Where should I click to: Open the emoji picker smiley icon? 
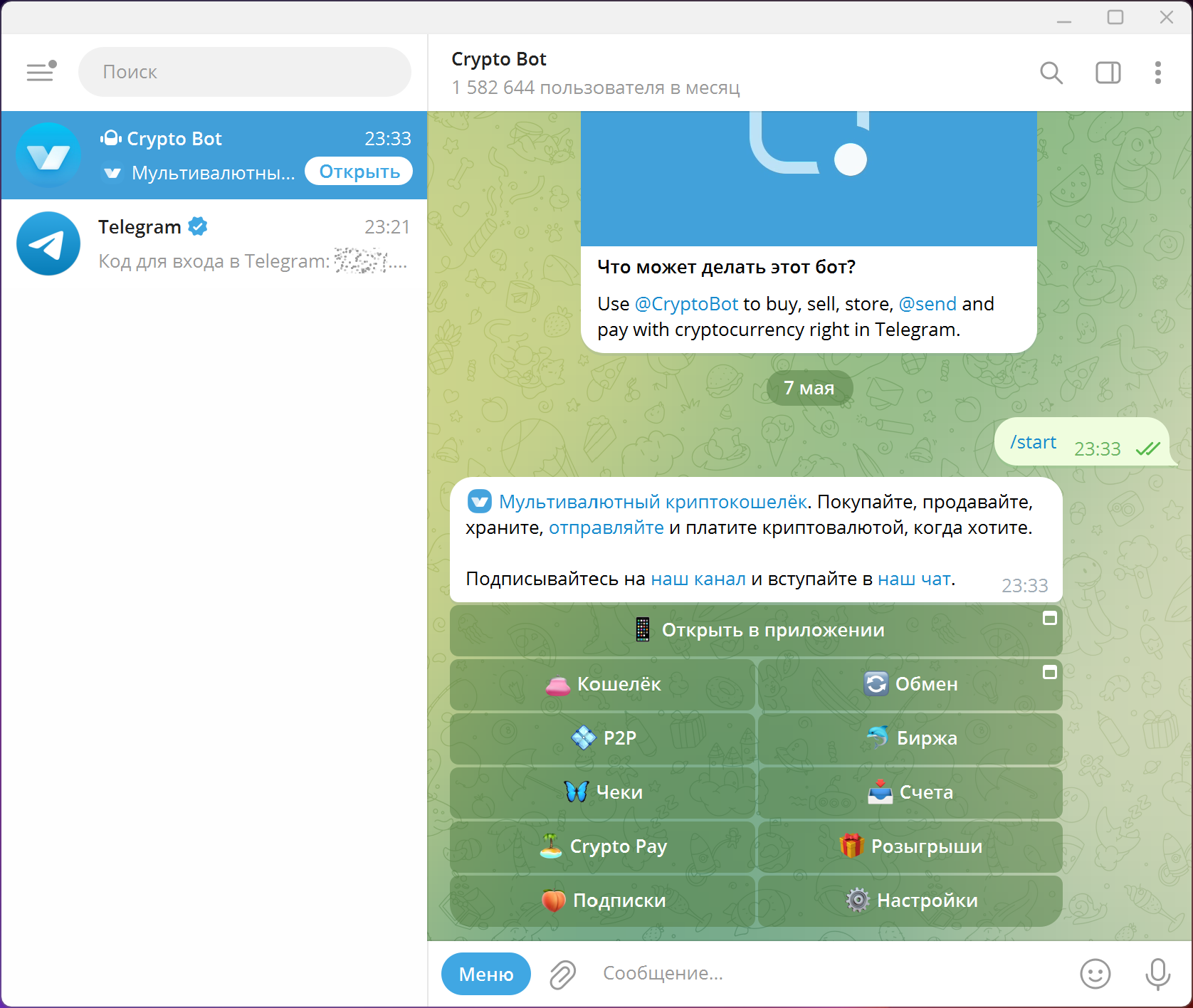click(1095, 974)
